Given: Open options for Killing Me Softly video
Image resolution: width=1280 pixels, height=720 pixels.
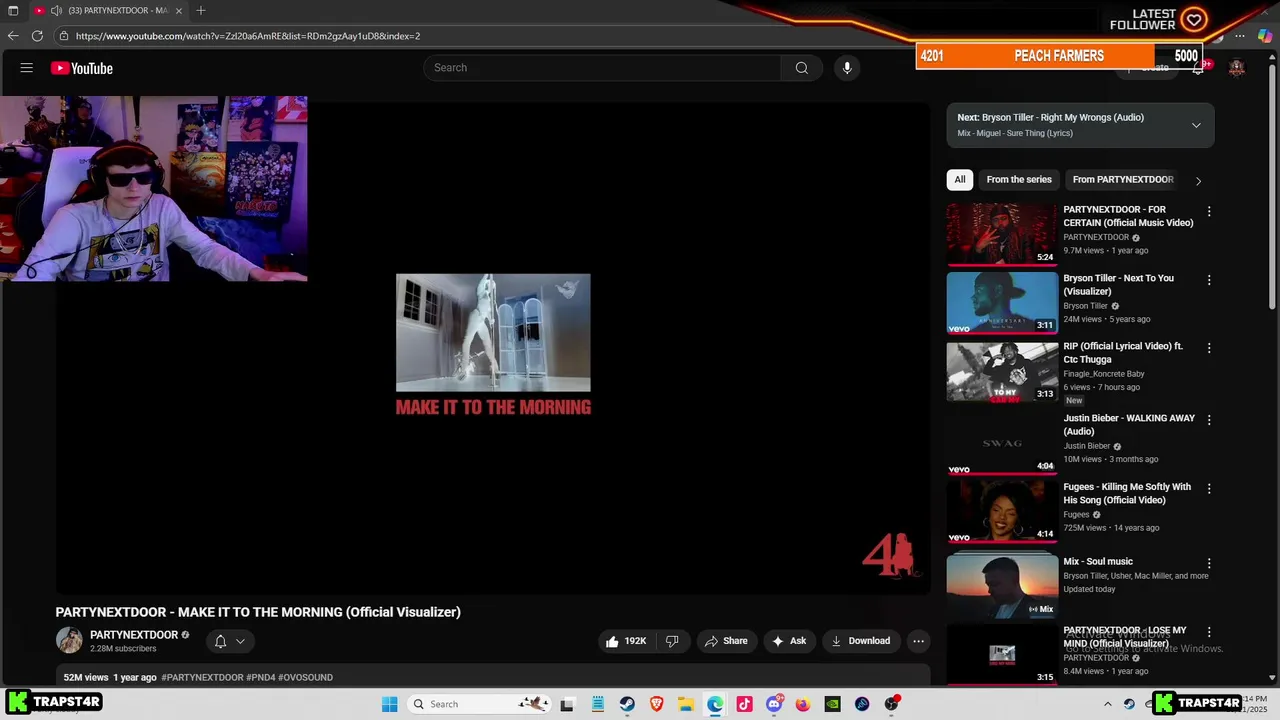Looking at the screenshot, I should pyautogui.click(x=1209, y=489).
